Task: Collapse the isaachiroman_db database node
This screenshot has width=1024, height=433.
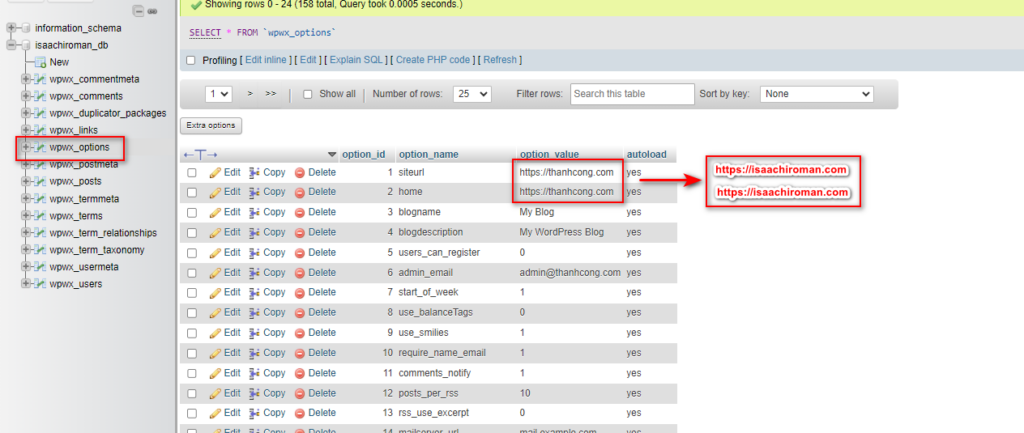Action: [x=11, y=46]
